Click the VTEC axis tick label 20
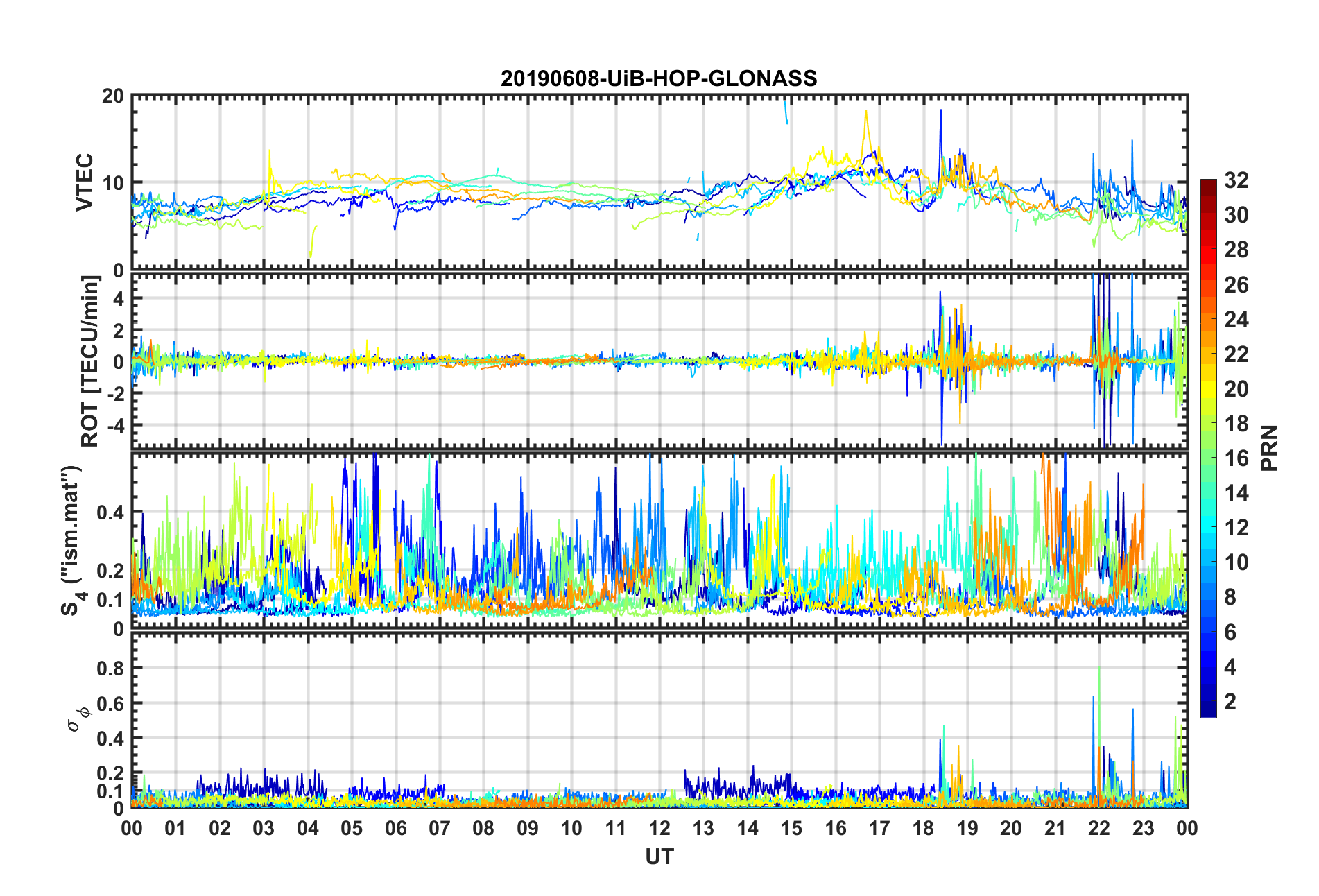This screenshot has width=1319, height=896. tap(112, 96)
